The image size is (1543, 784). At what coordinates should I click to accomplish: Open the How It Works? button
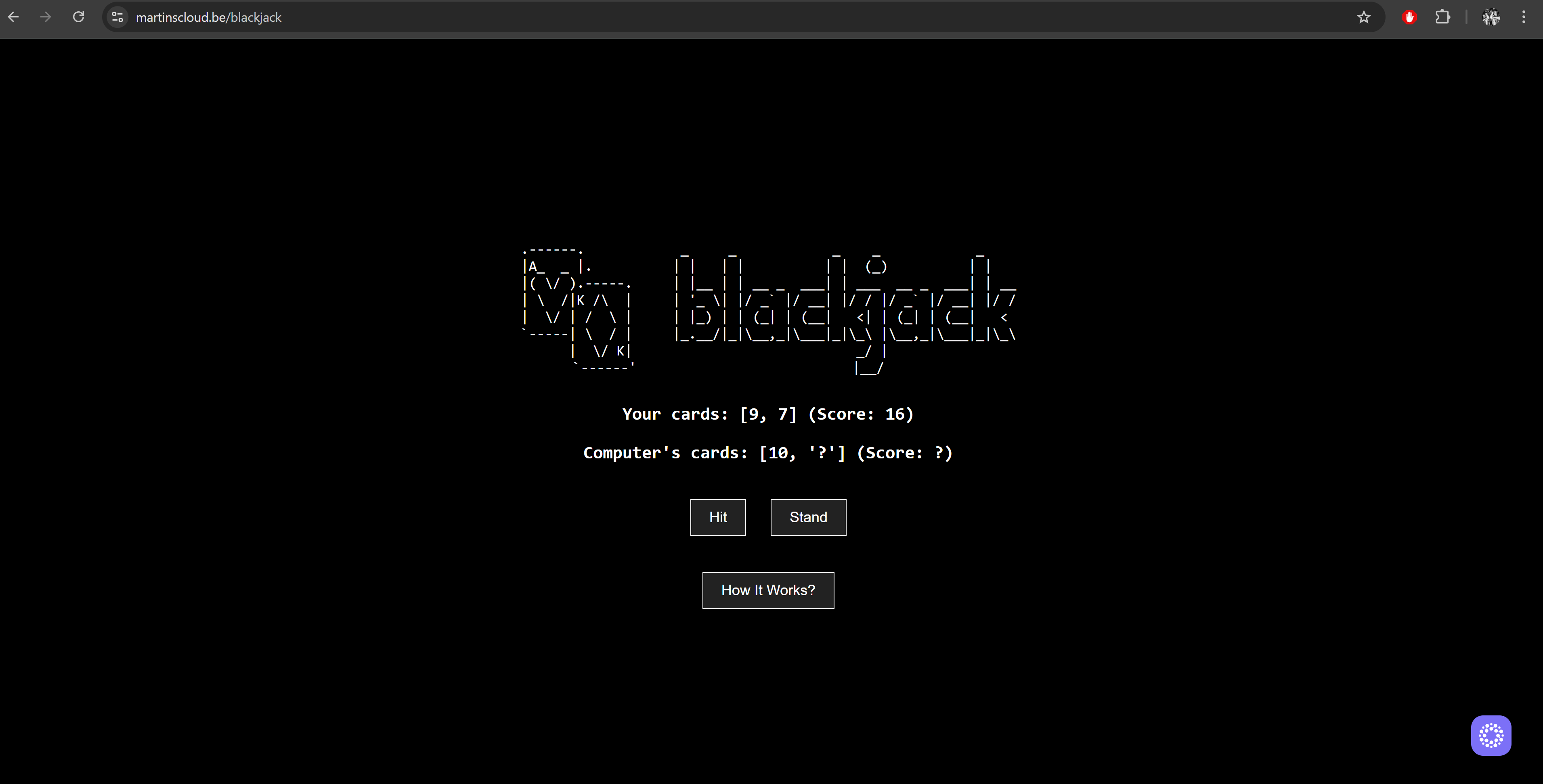tap(768, 590)
